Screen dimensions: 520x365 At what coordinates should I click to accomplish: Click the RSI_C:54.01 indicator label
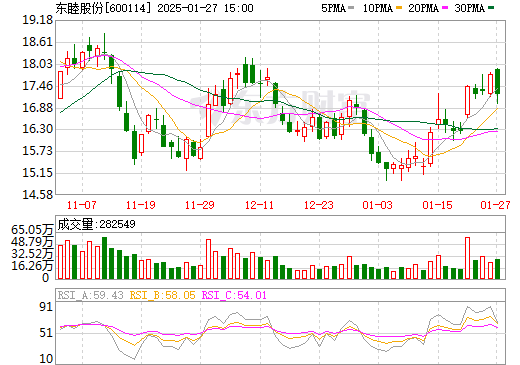[x=234, y=295]
